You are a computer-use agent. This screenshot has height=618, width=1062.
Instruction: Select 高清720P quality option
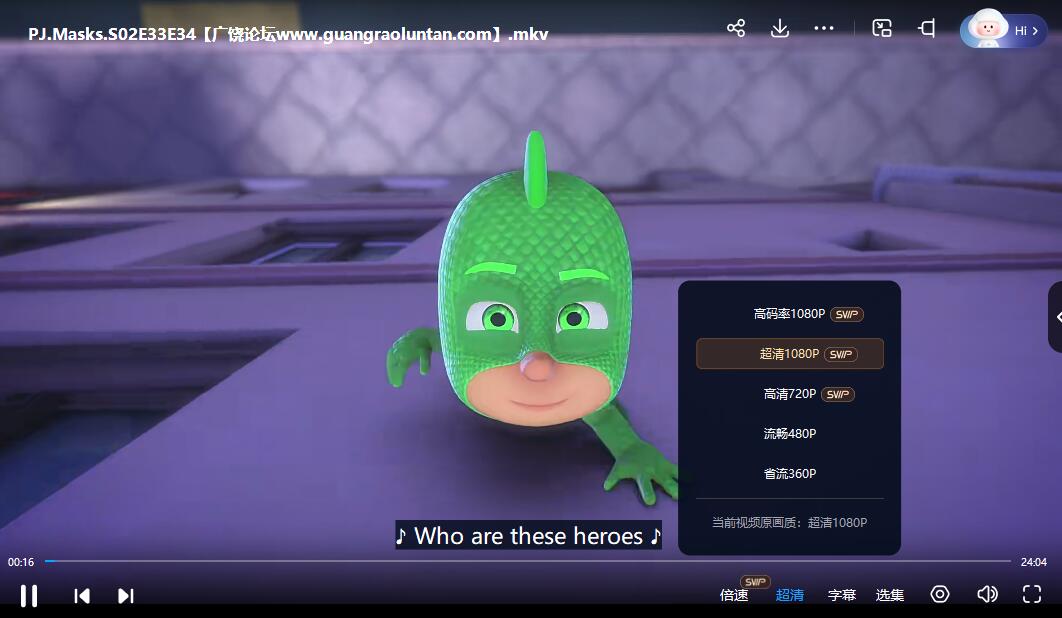point(790,394)
